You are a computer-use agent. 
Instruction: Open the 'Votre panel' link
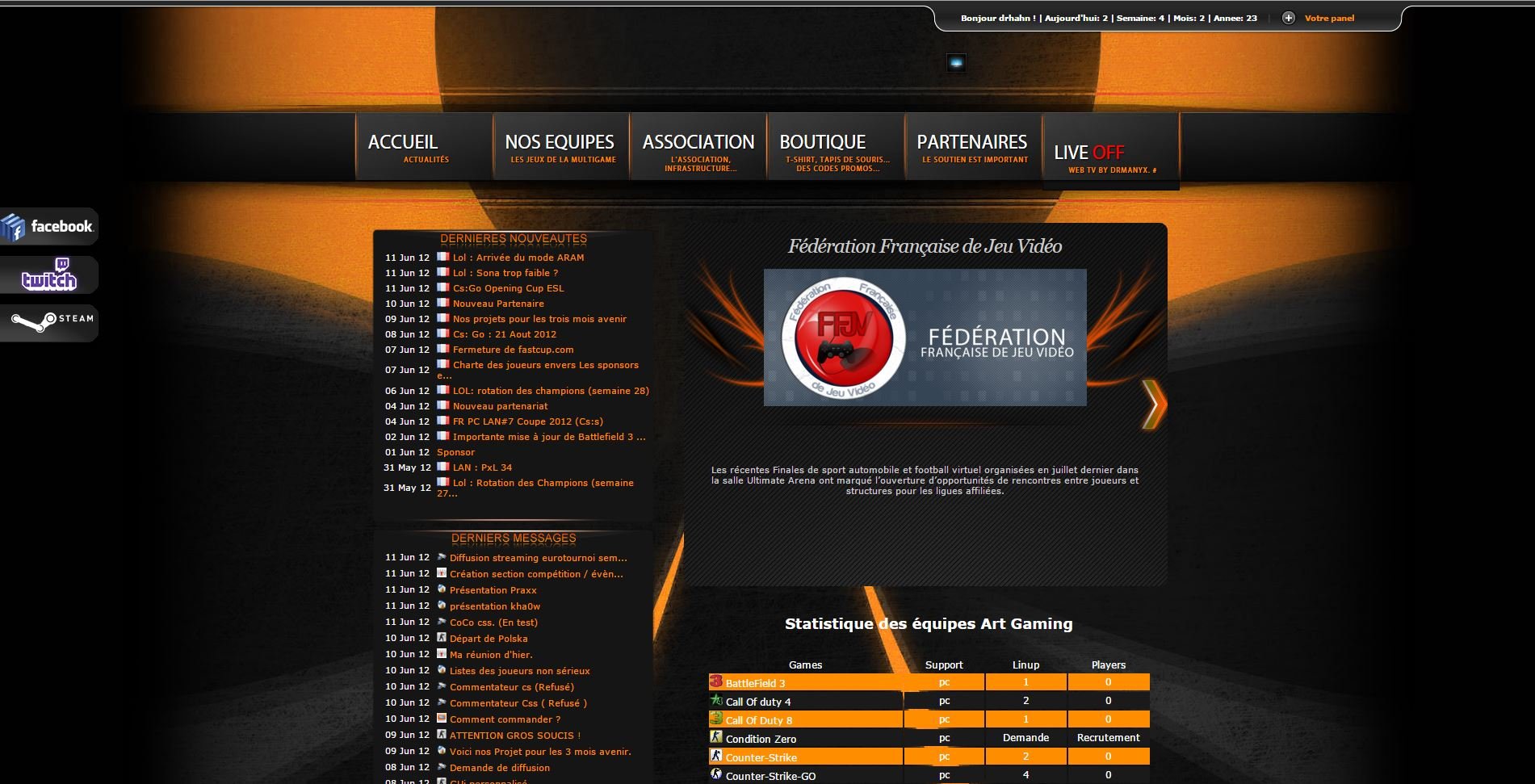click(x=1329, y=18)
